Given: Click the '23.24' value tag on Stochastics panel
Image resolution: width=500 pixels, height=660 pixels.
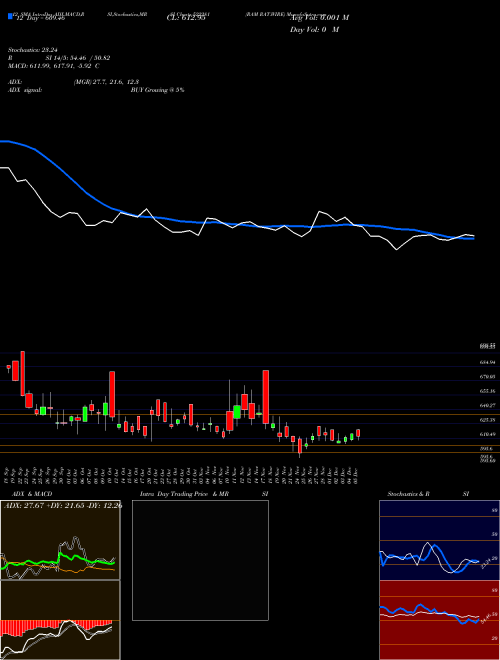Looking at the screenshot, I should 486,562.
